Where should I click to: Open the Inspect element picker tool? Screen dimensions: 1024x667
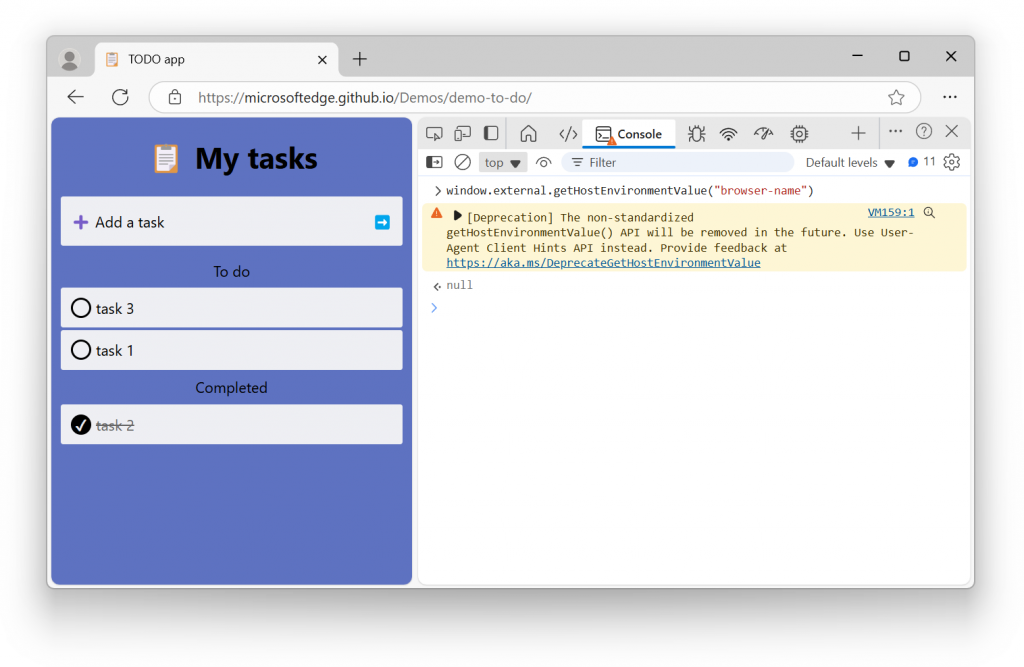pos(434,133)
